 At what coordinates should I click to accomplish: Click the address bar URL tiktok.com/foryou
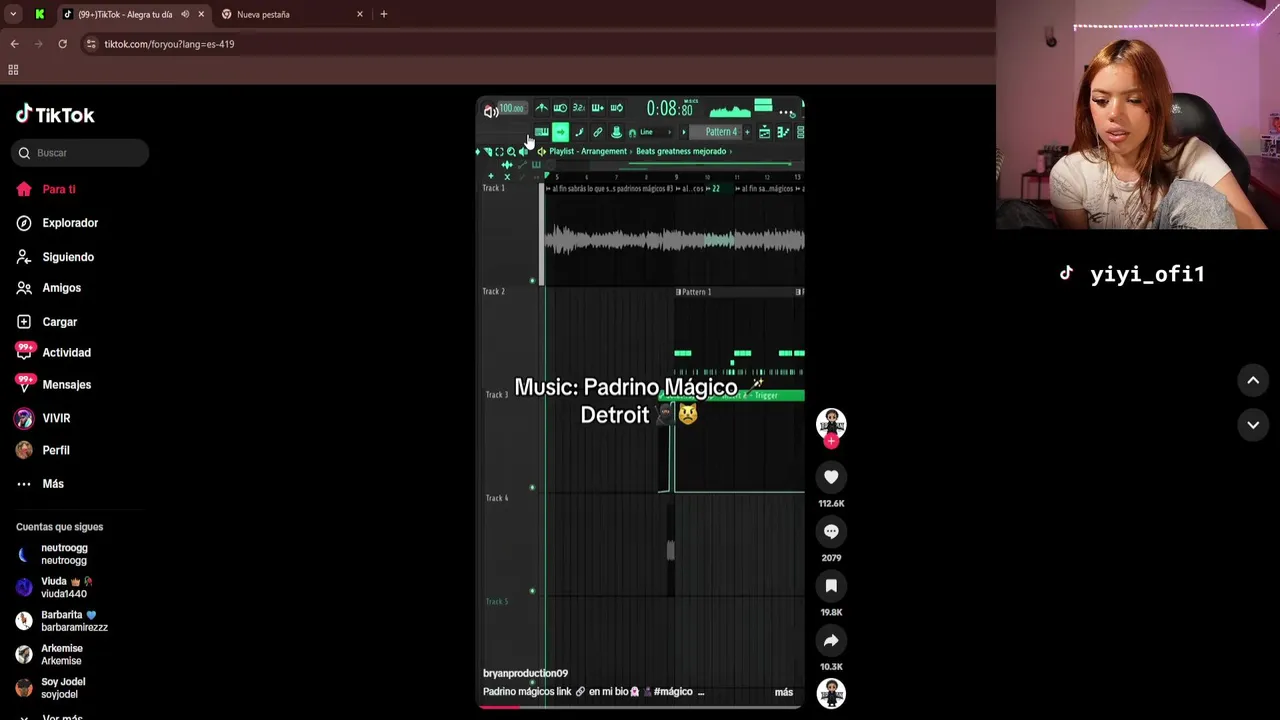pyautogui.click(x=169, y=44)
